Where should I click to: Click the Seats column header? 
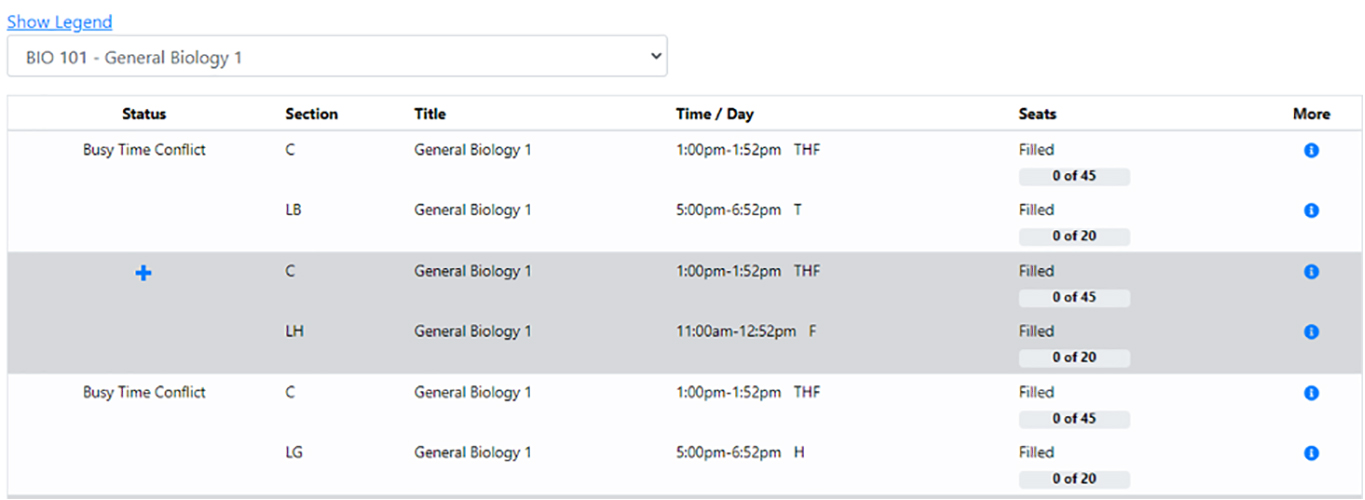tap(1037, 114)
